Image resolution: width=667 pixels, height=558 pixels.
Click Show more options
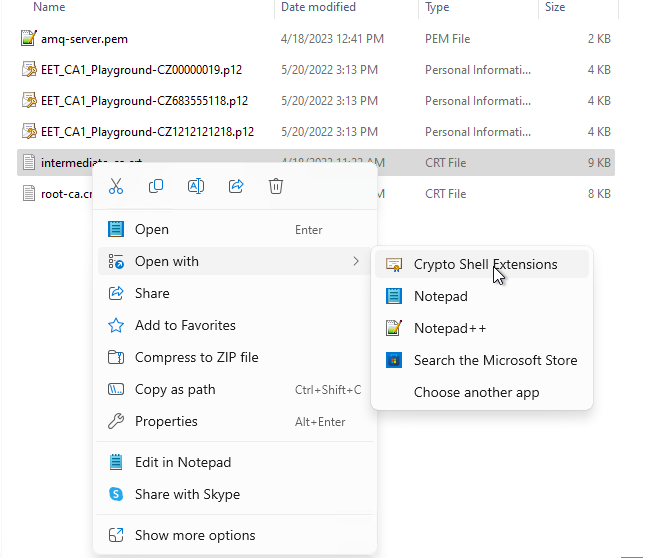coord(195,535)
